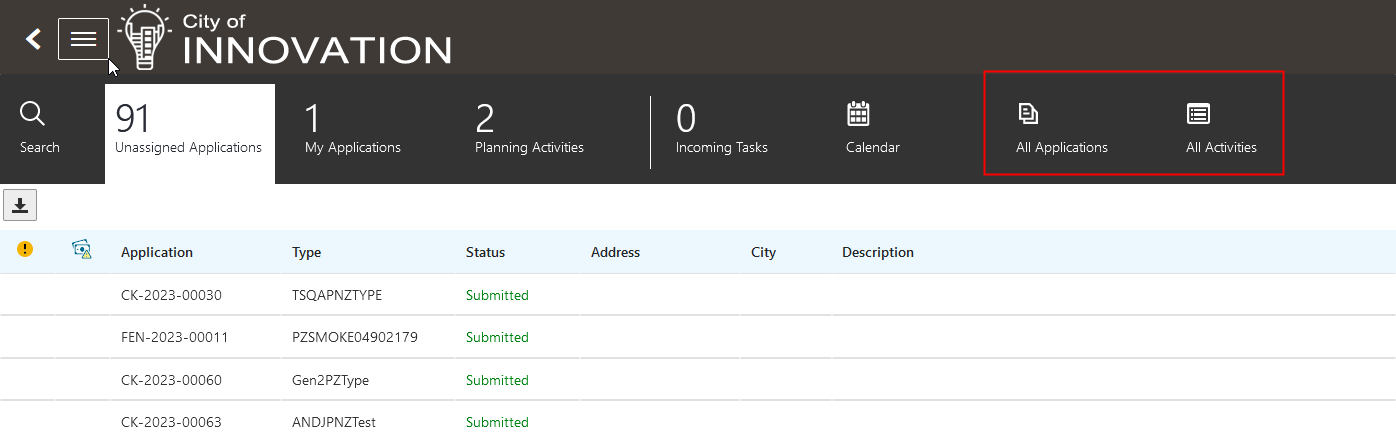The height and width of the screenshot is (443, 1396).
Task: Sort by the Application column header
Action: (x=157, y=252)
